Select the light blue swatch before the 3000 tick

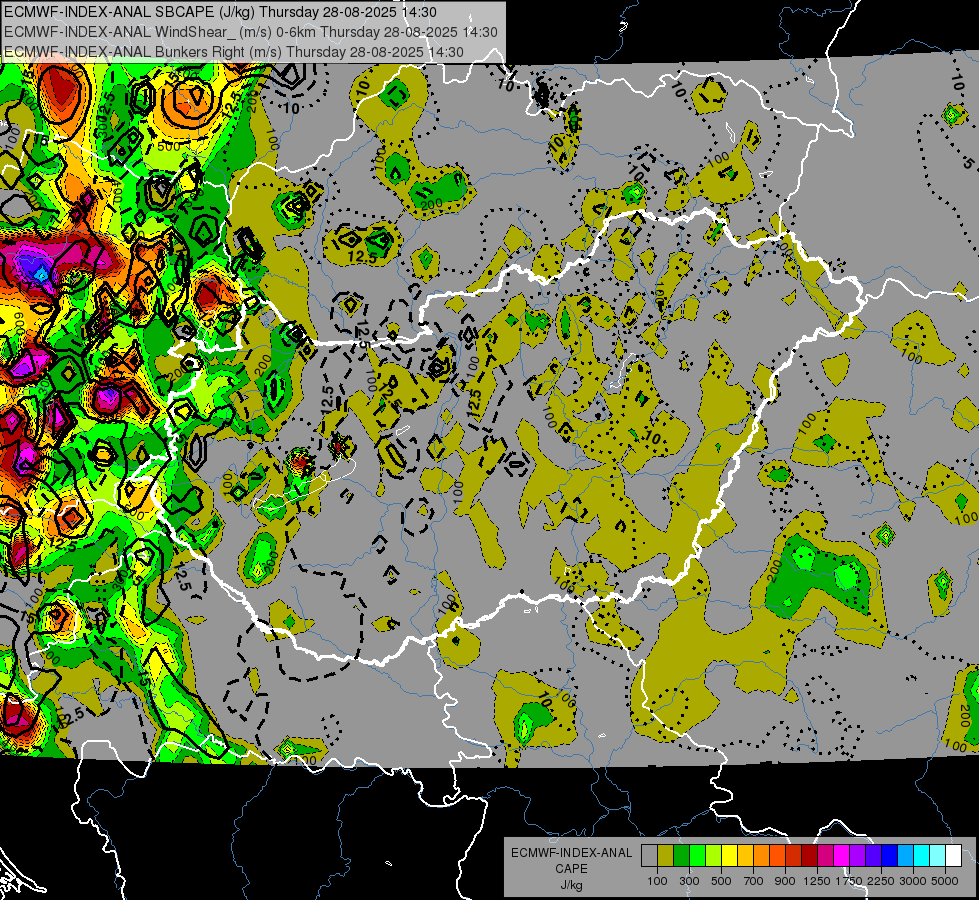pyautogui.click(x=905, y=855)
